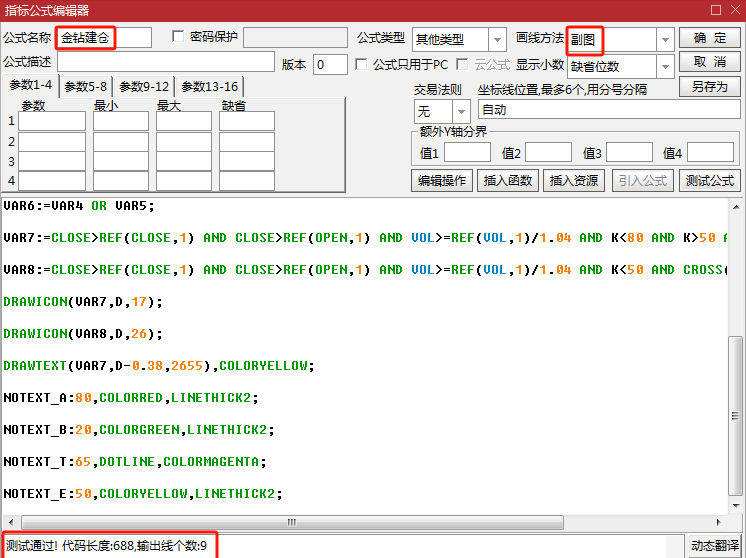This screenshot has height=558, width=746.
Task: Switch to the 参数13-16 tab
Action: pyautogui.click(x=209, y=87)
